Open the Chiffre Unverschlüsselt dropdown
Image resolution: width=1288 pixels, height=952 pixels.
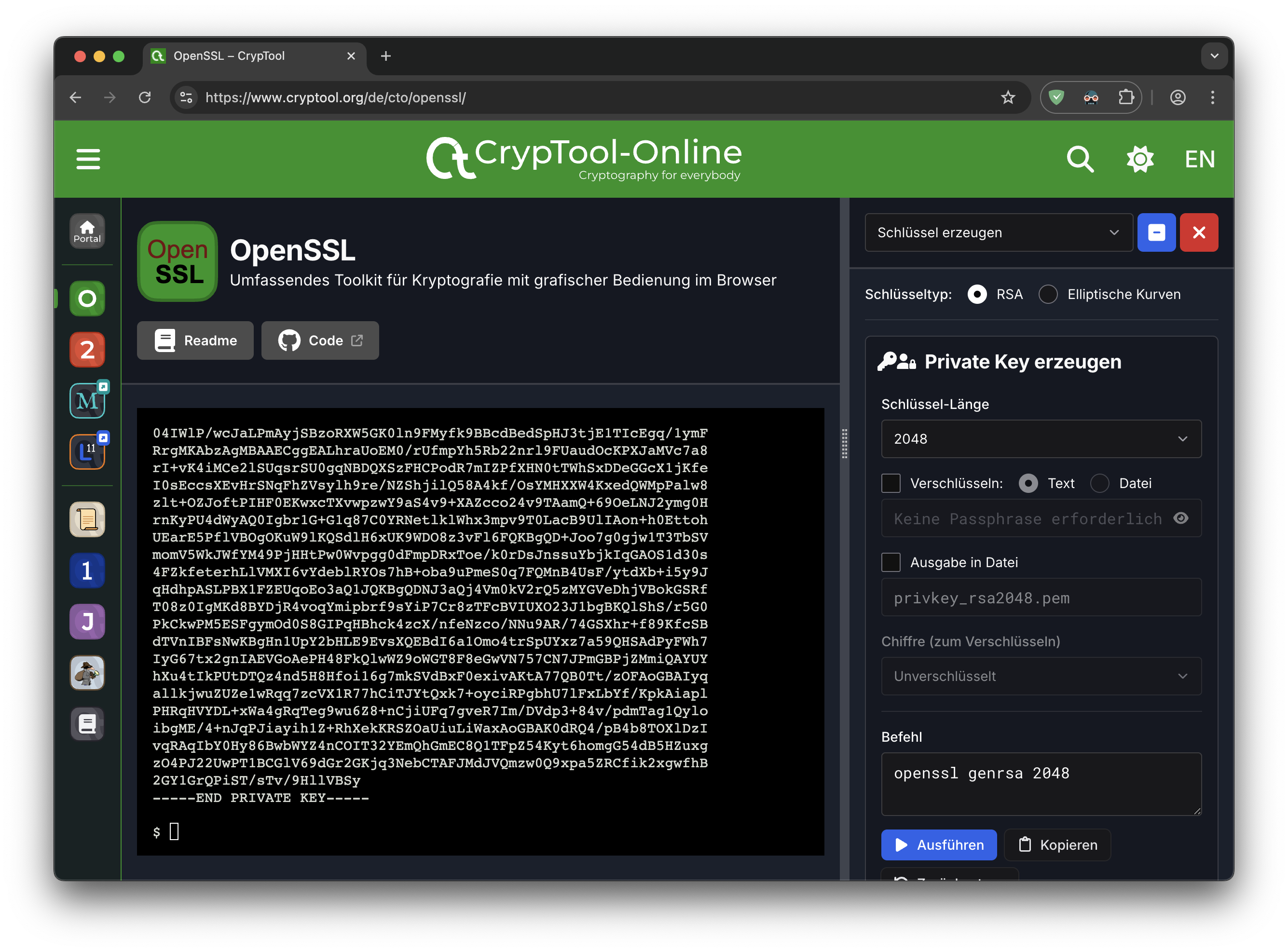(x=1041, y=677)
